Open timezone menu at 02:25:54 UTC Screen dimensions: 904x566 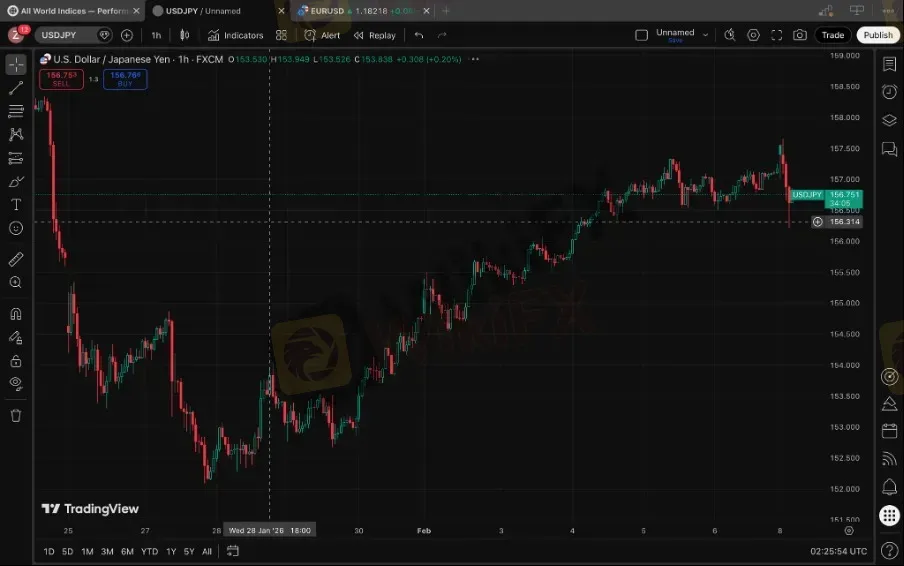pyautogui.click(x=838, y=552)
